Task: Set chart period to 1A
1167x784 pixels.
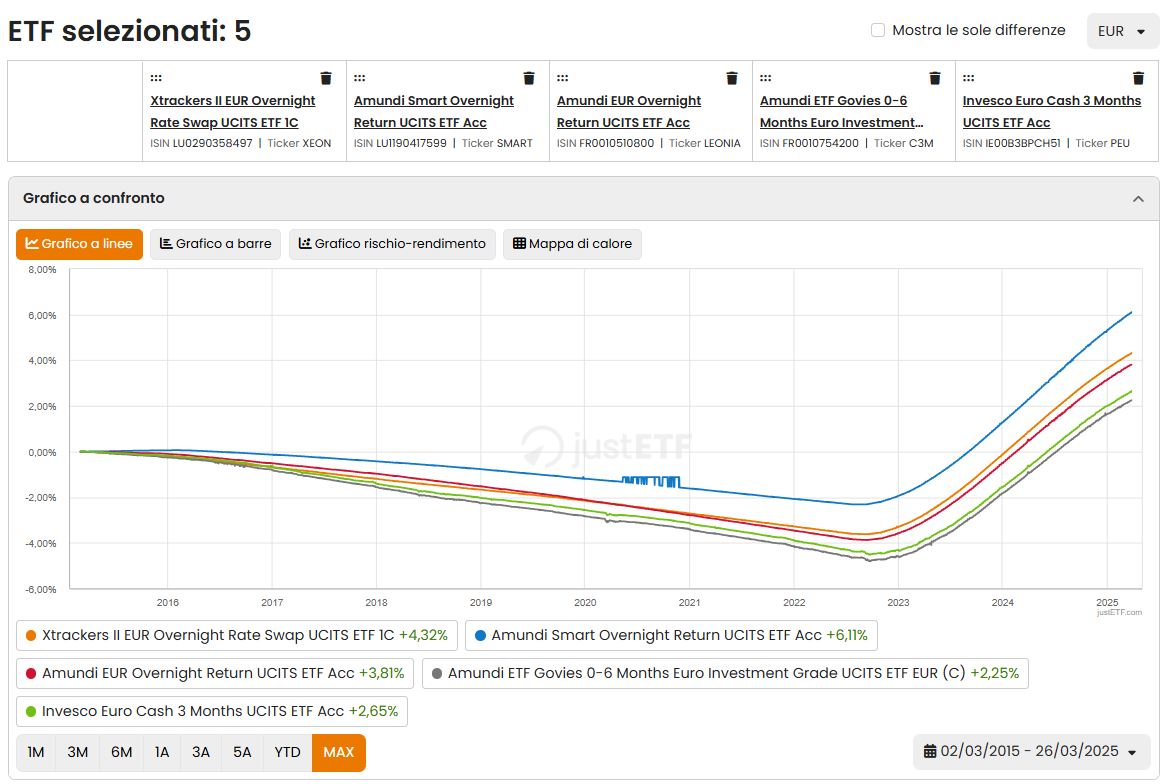Action: (162, 753)
